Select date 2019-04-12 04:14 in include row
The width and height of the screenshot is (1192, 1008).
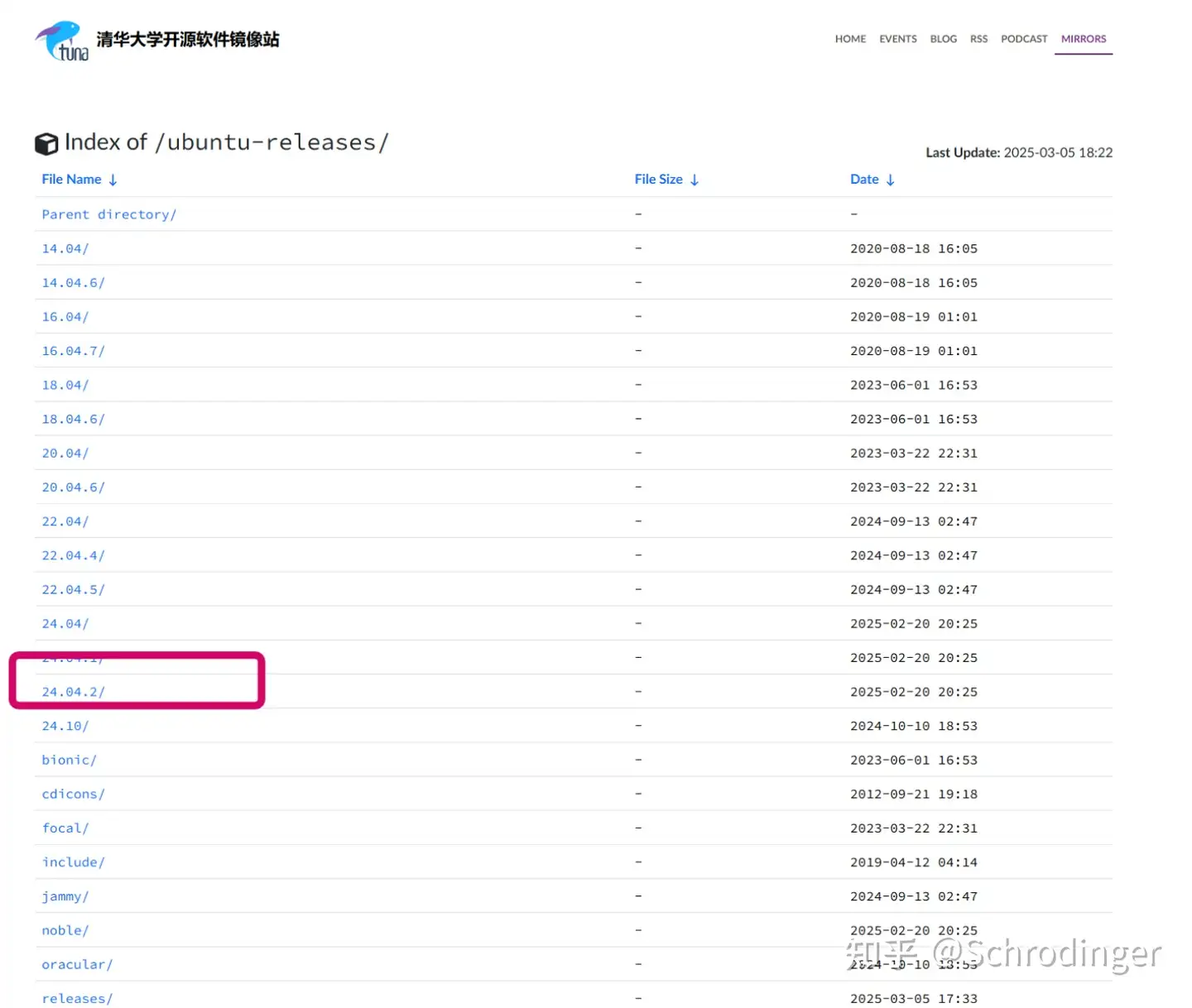(914, 862)
